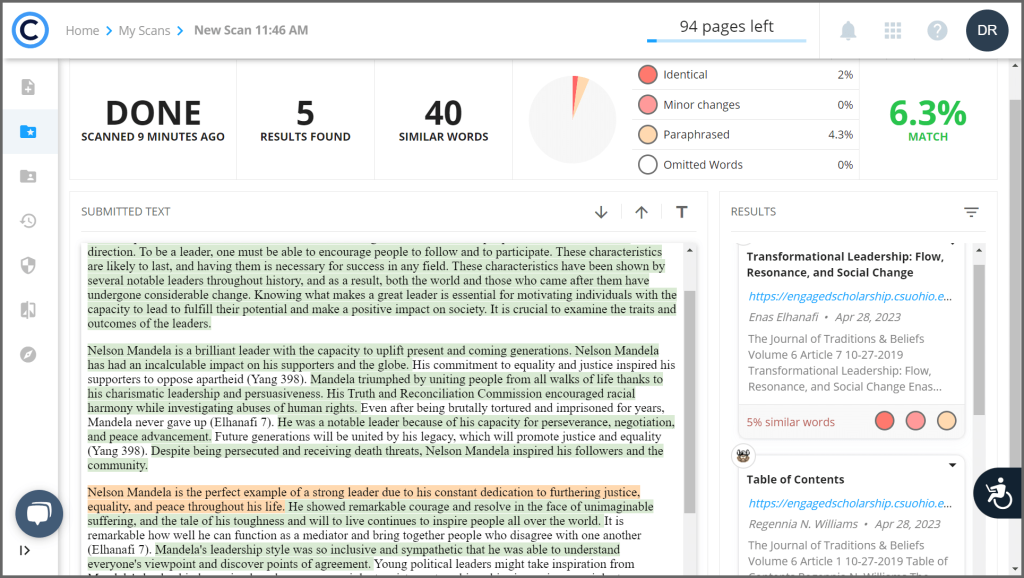Click the 5 RESULTS FOUND stat
The image size is (1024, 578).
click(305, 120)
